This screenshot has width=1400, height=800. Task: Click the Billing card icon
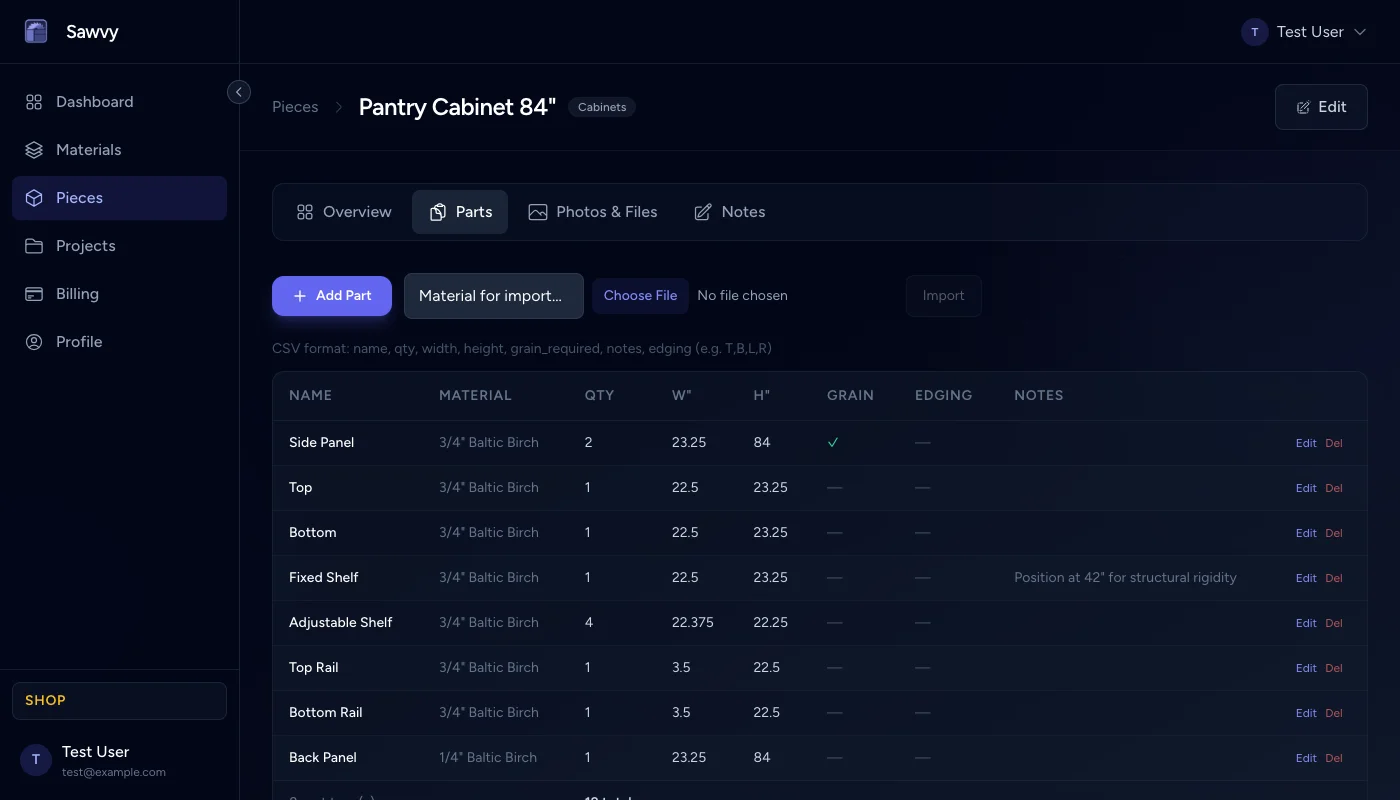[33, 293]
